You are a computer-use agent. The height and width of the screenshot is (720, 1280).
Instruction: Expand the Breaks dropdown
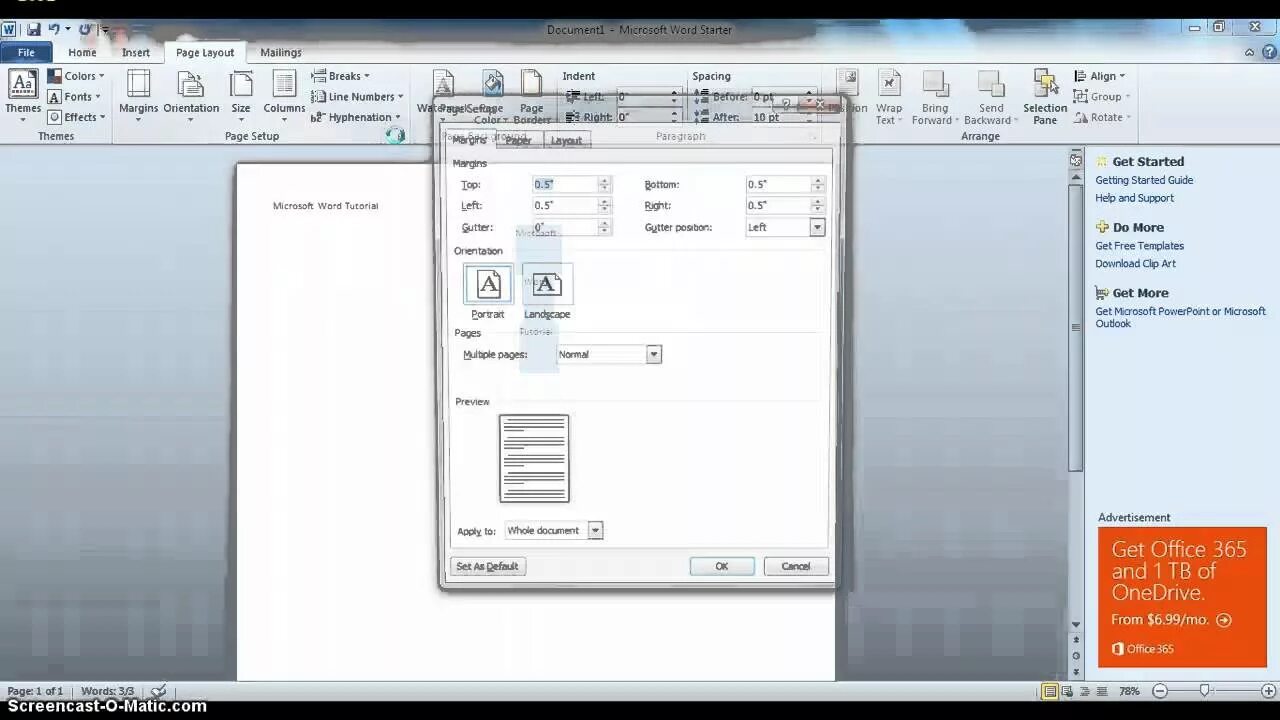[x=341, y=76]
